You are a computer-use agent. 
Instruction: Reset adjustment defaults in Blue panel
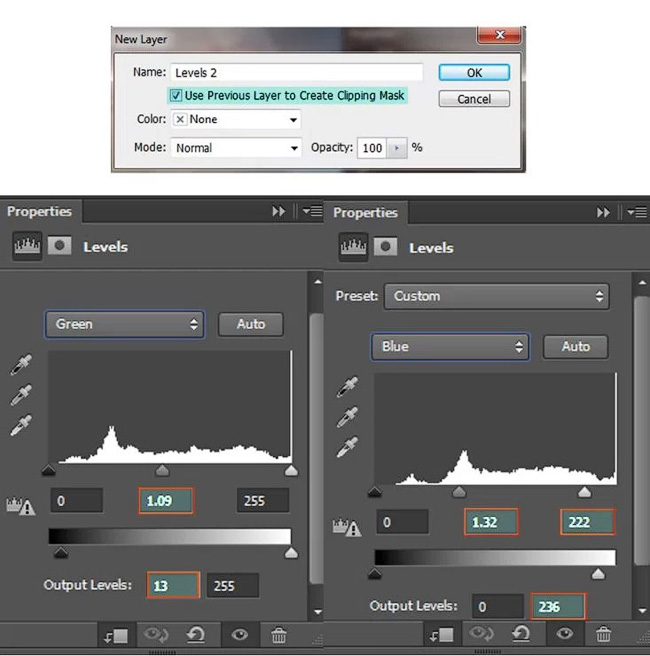coord(521,633)
